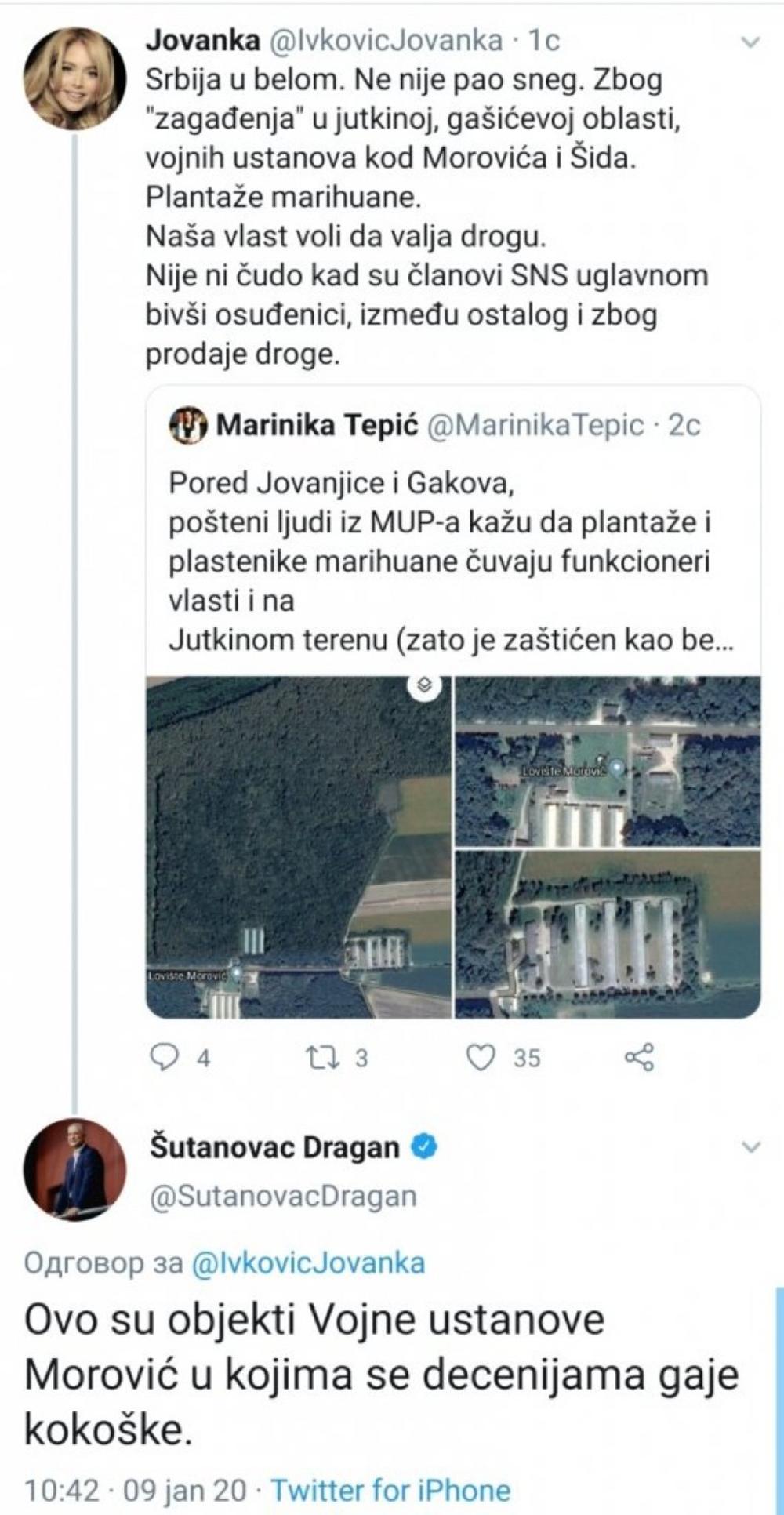This screenshot has height=1515, width=784.
Task: Open the bottom-right aerial image of buildings
Action: point(608,935)
